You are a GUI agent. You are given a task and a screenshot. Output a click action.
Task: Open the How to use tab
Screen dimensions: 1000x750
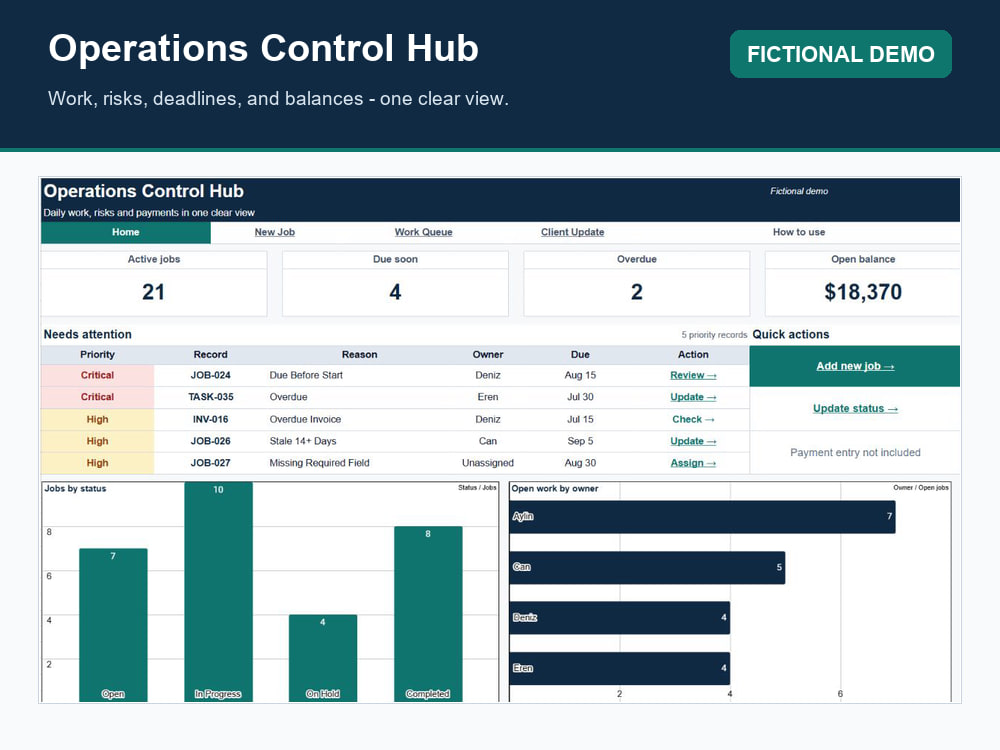click(x=798, y=232)
